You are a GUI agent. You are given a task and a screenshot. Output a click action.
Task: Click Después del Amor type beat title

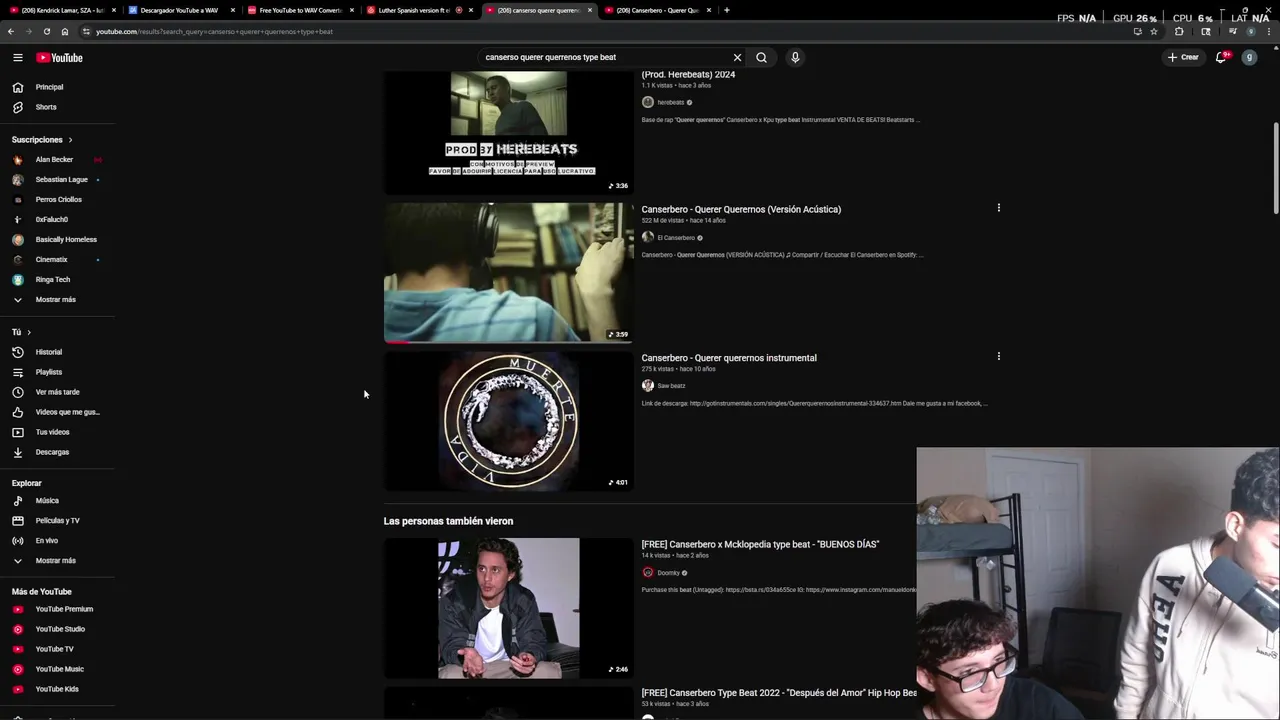pyautogui.click(x=779, y=693)
